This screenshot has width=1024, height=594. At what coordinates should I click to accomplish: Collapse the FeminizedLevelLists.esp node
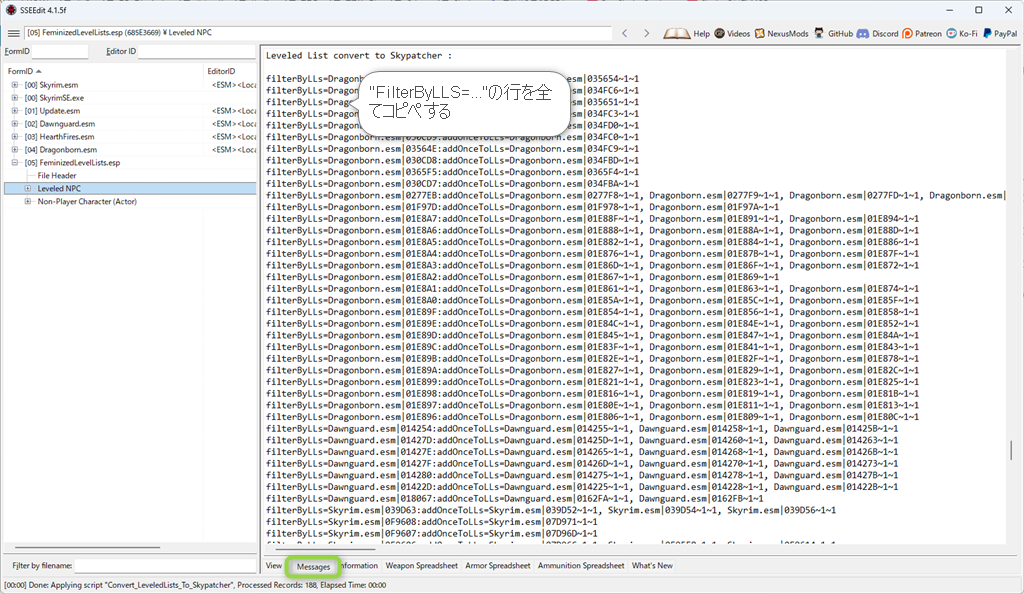pyautogui.click(x=15, y=163)
